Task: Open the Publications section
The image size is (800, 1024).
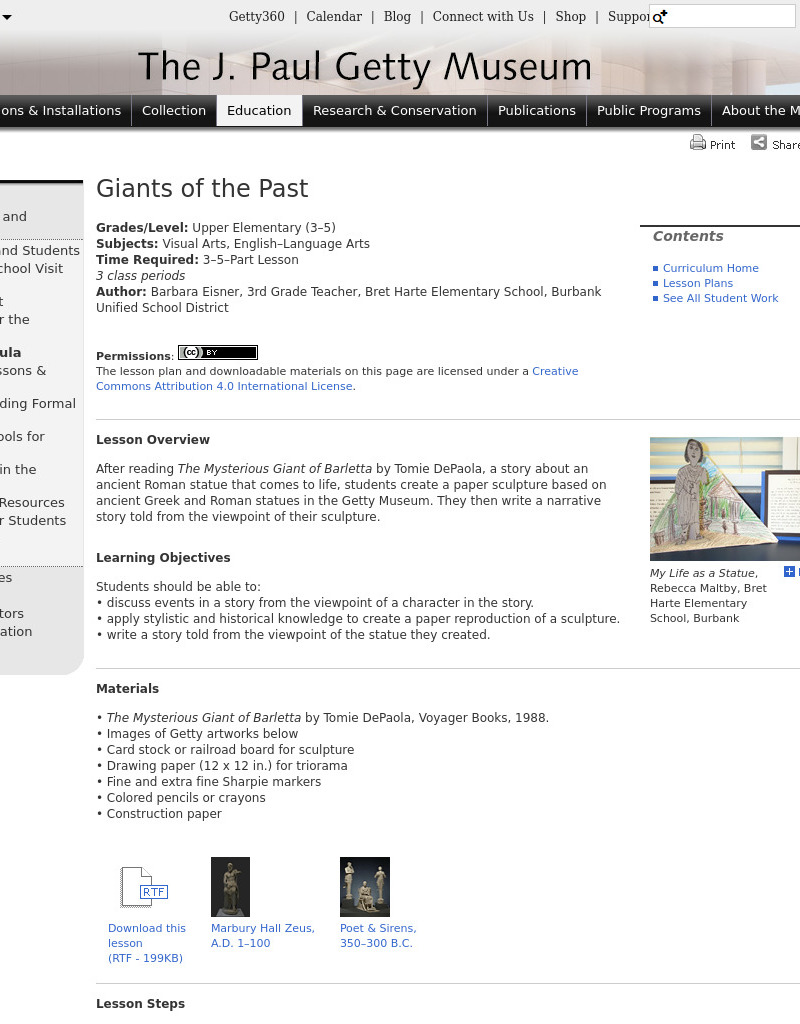Action: pos(536,110)
